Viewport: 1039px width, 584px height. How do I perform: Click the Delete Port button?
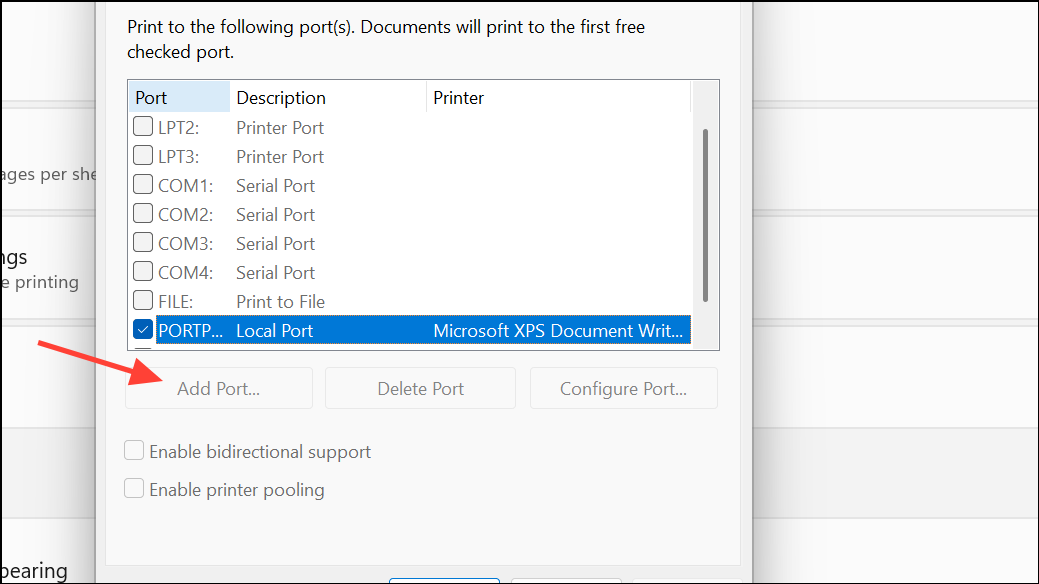[420, 389]
